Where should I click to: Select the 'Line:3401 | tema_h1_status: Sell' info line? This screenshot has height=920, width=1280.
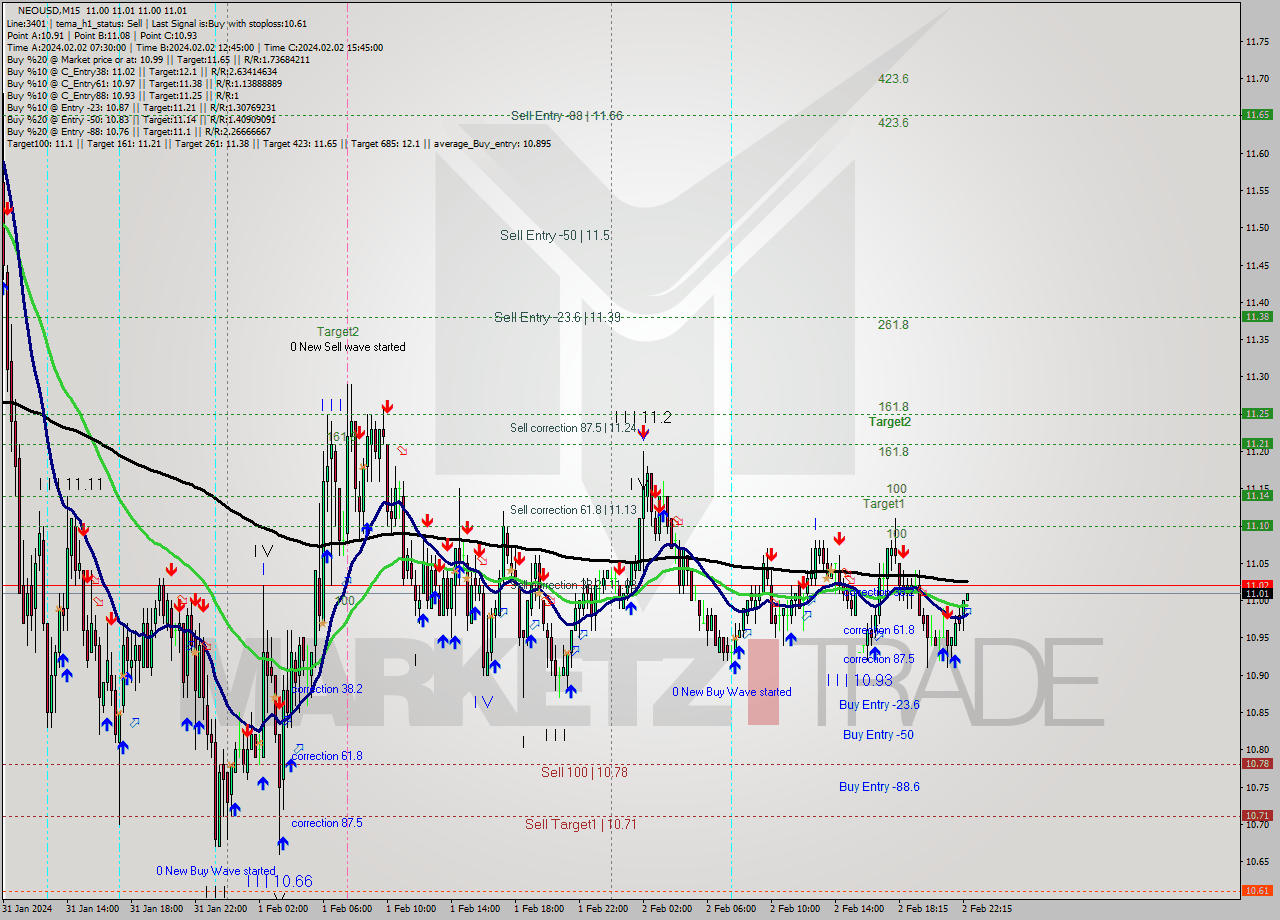pos(157,23)
